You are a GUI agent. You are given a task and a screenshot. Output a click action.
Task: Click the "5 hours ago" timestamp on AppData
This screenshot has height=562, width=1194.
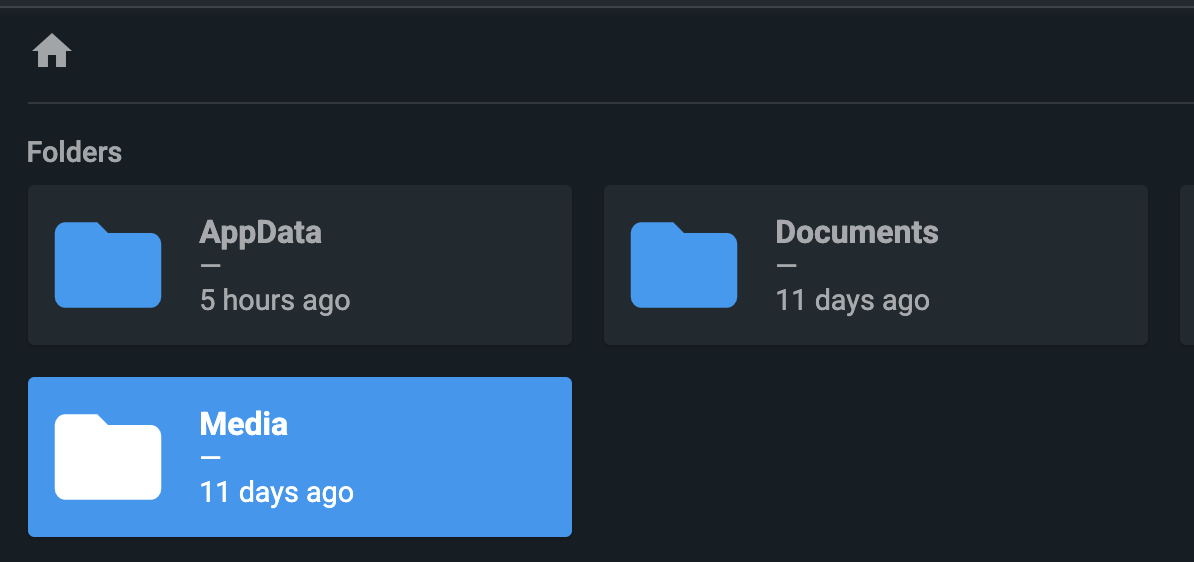pos(275,300)
